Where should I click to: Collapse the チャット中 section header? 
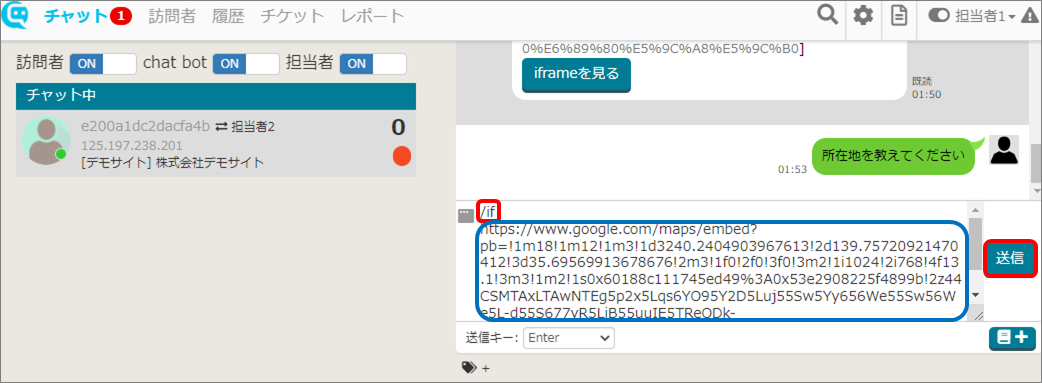click(x=216, y=96)
